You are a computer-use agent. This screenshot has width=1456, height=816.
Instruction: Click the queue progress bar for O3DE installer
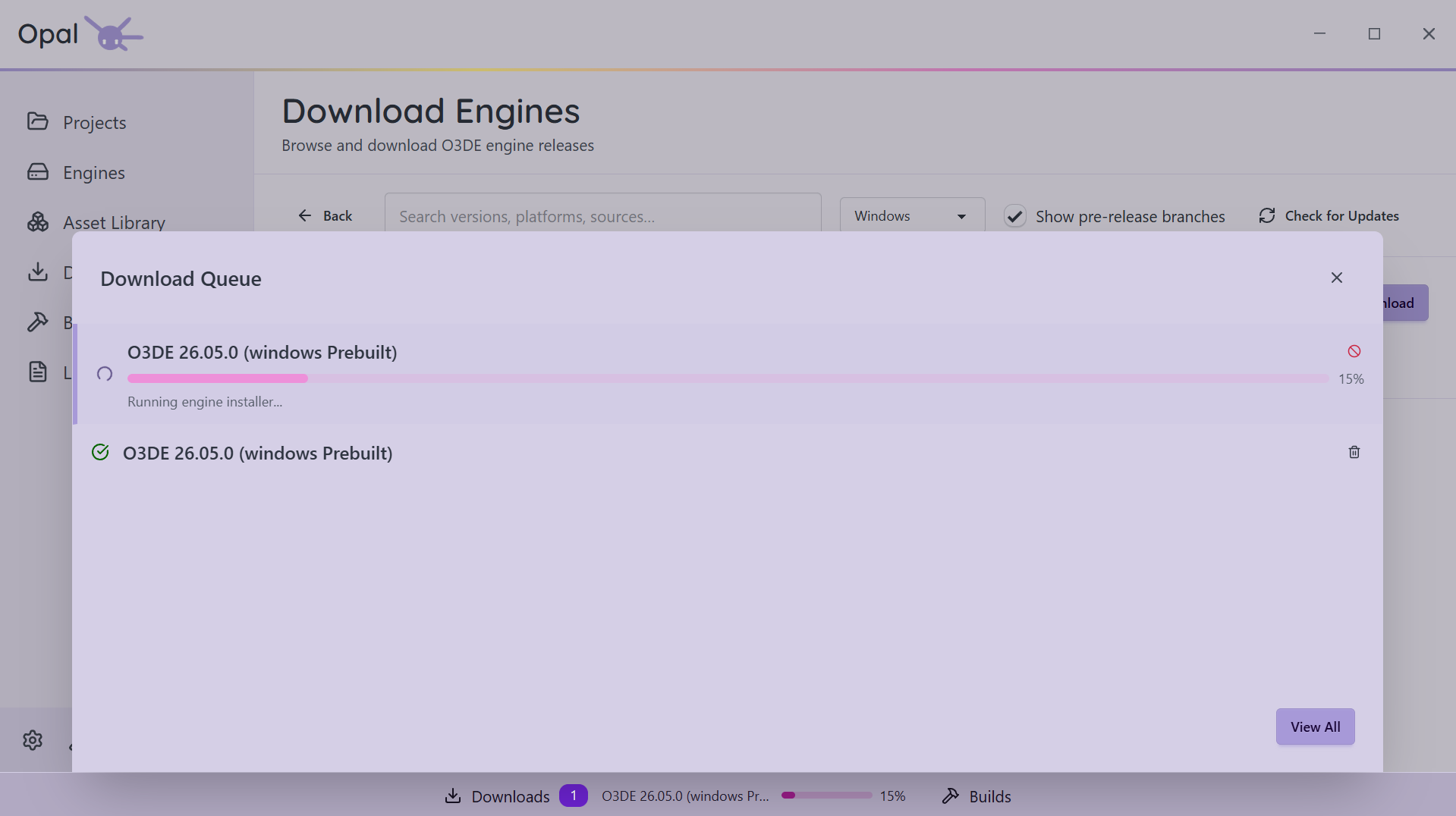pos(728,378)
